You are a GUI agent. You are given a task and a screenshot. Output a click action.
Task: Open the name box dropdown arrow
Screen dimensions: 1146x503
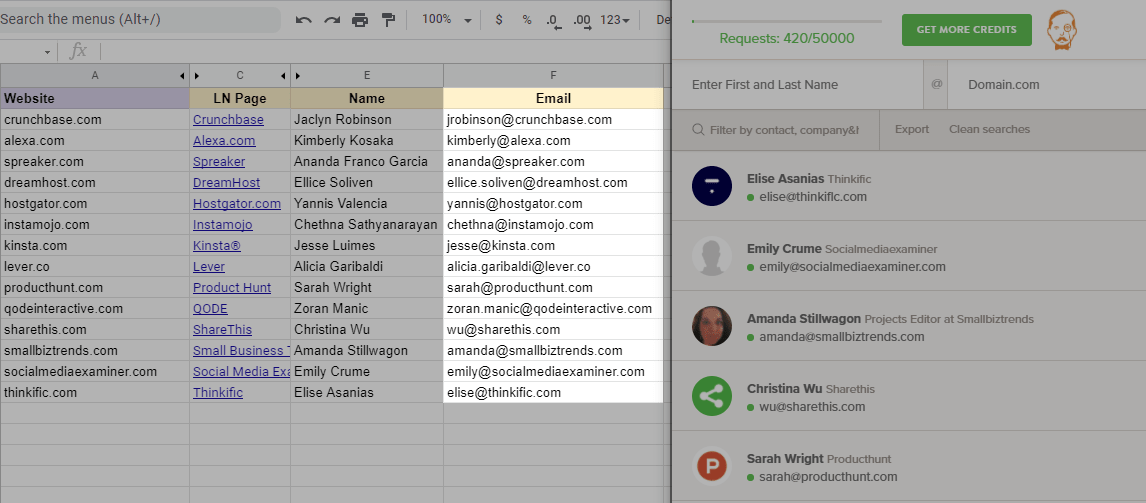pos(48,52)
